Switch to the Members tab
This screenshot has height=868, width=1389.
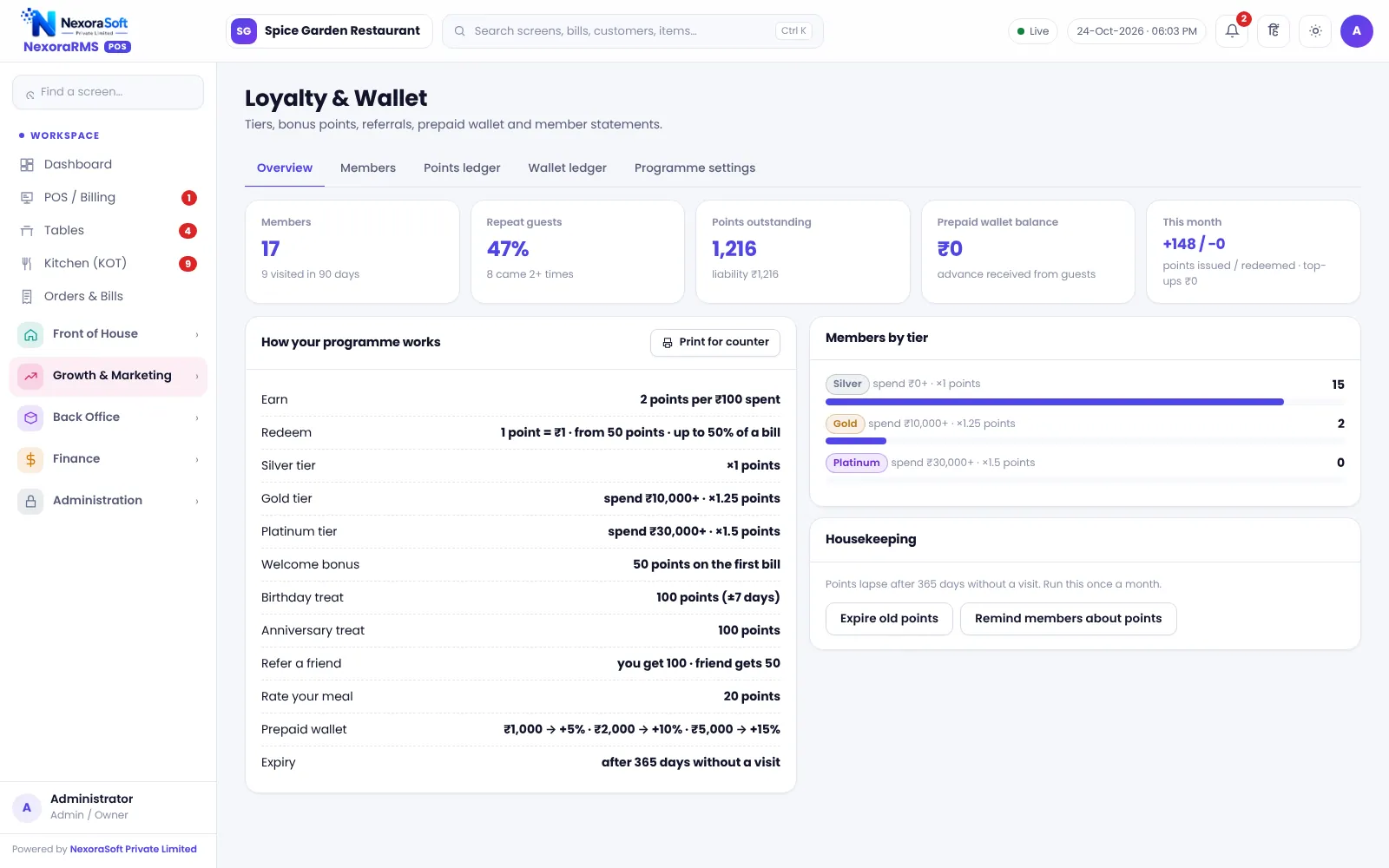tap(368, 168)
